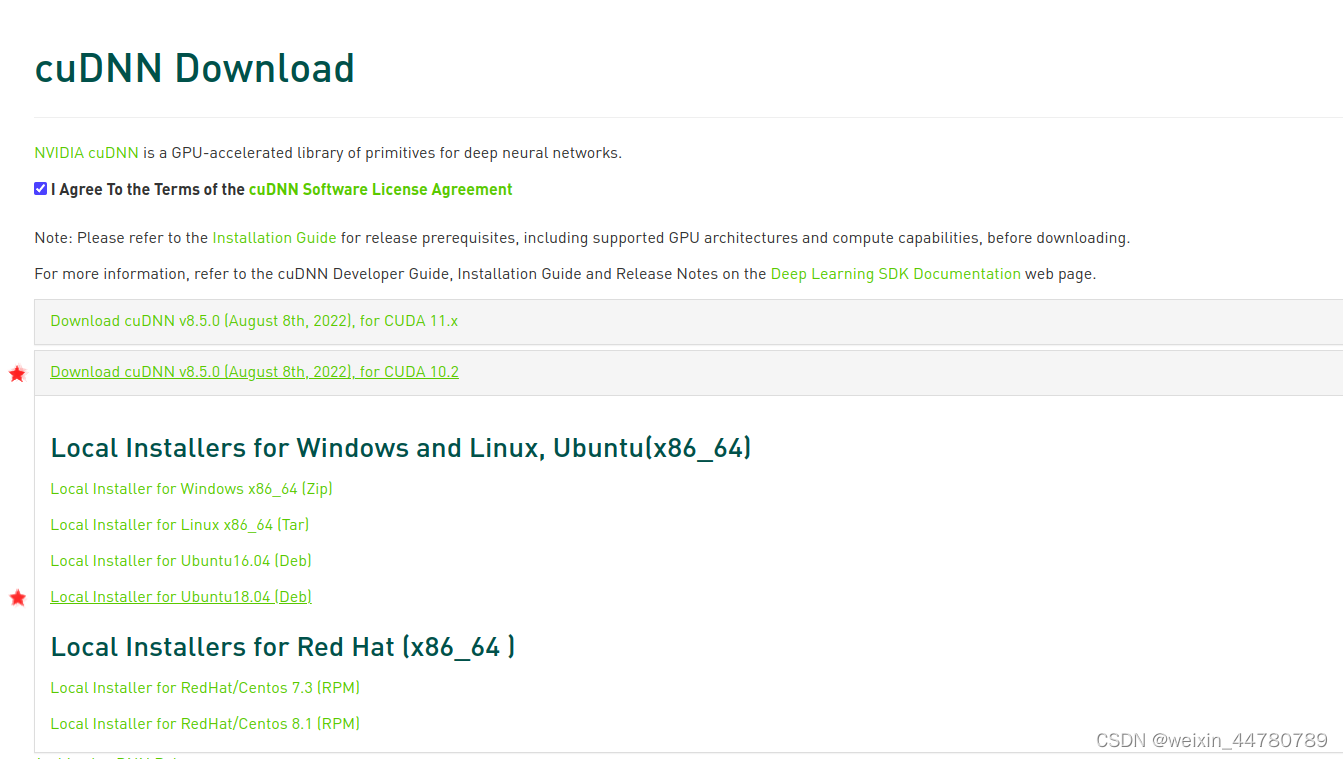This screenshot has width=1343, height=759.
Task: Open the Deep Learning SDK Documentation link
Action: coord(895,273)
